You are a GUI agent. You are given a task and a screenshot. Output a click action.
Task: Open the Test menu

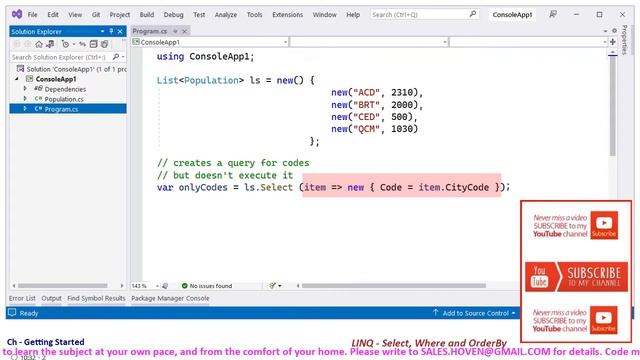click(199, 14)
